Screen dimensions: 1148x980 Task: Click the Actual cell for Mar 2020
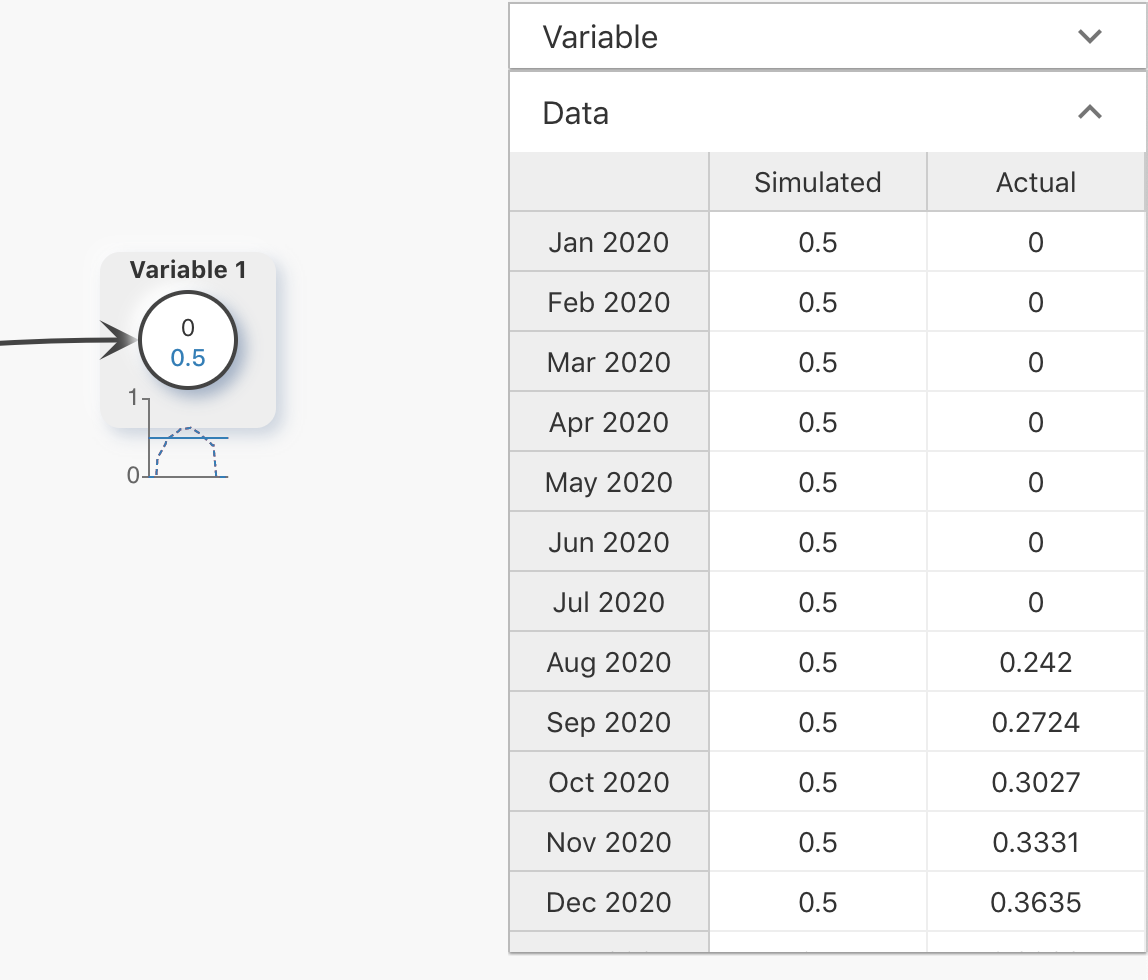pos(1035,362)
